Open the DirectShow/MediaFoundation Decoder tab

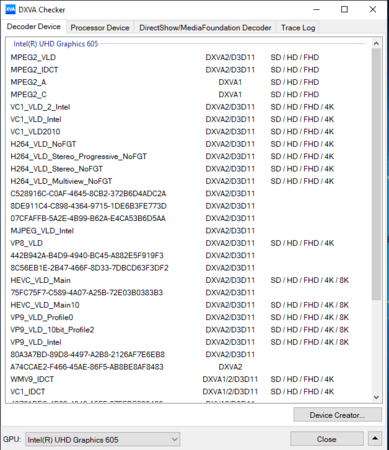(x=205, y=28)
